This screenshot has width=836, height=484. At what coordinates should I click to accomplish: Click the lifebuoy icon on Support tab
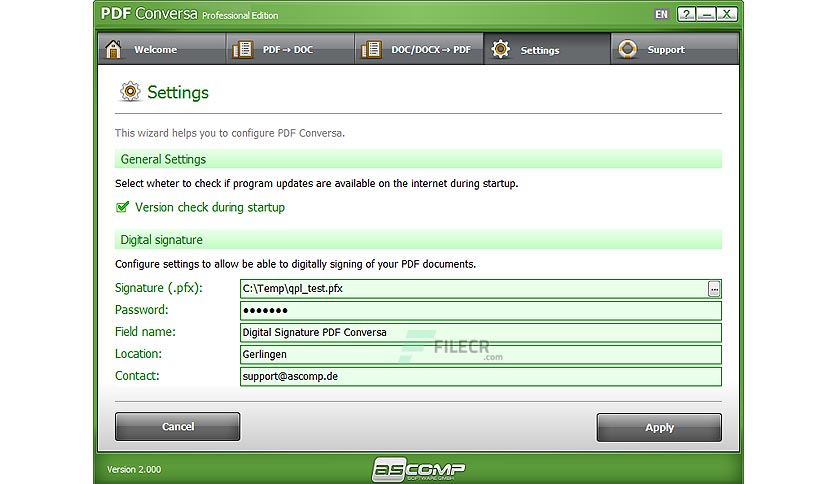(628, 49)
